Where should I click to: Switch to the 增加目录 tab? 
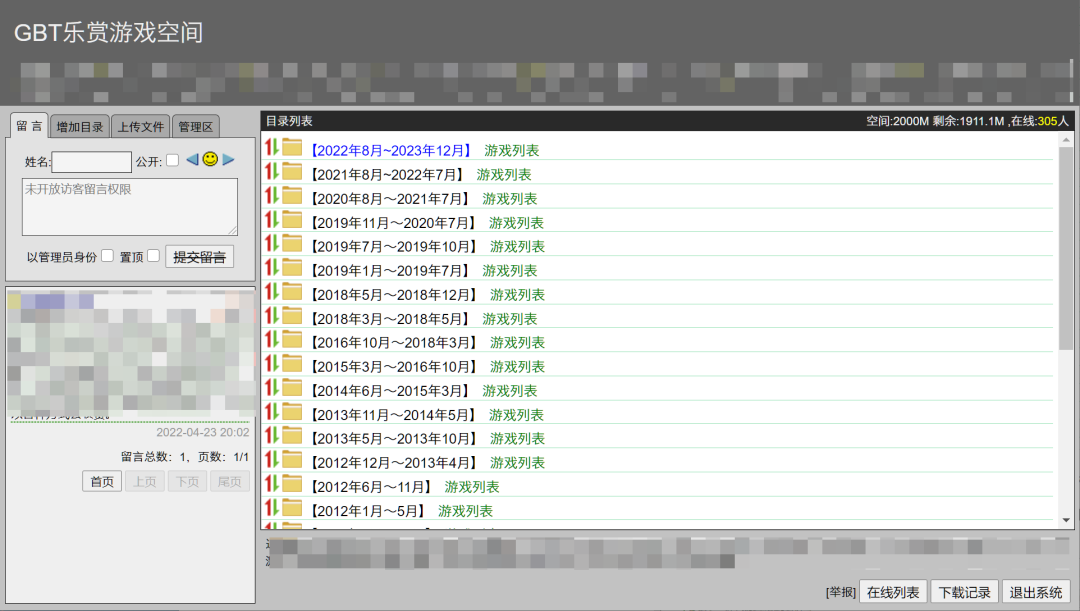[x=80, y=127]
